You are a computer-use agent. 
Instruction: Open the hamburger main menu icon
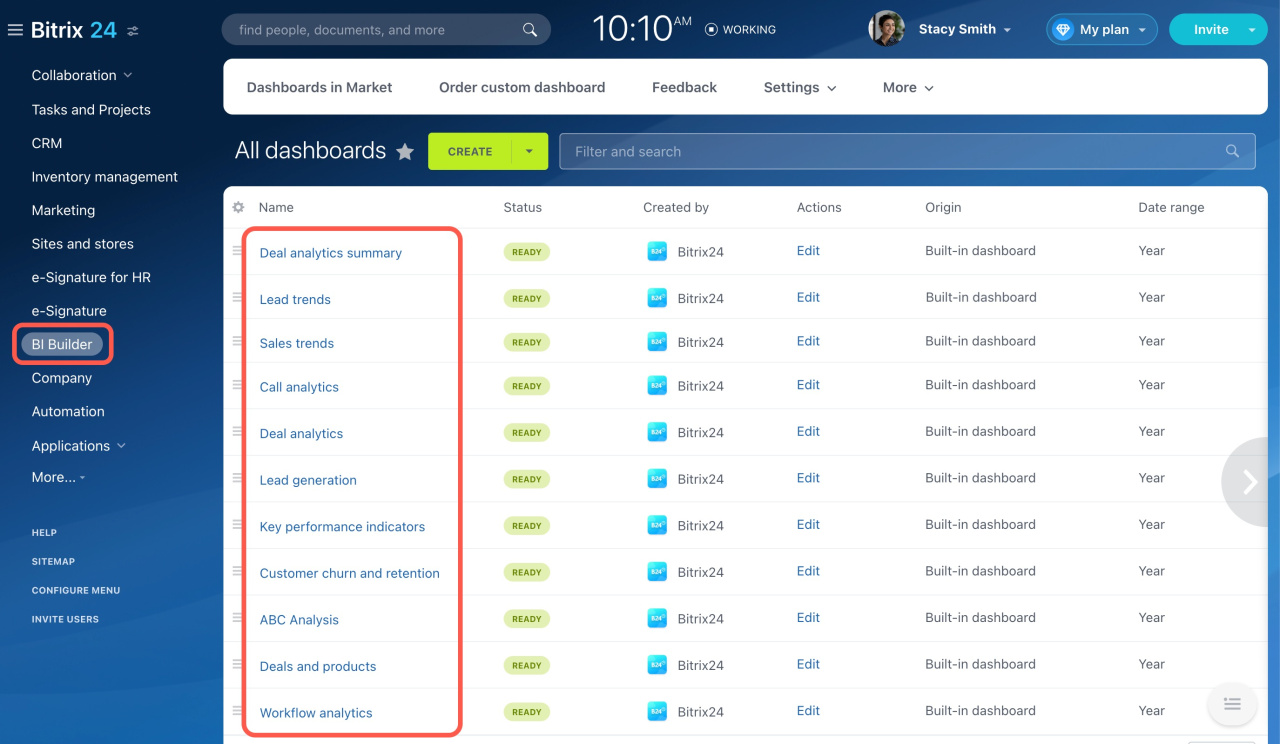[x=15, y=30]
